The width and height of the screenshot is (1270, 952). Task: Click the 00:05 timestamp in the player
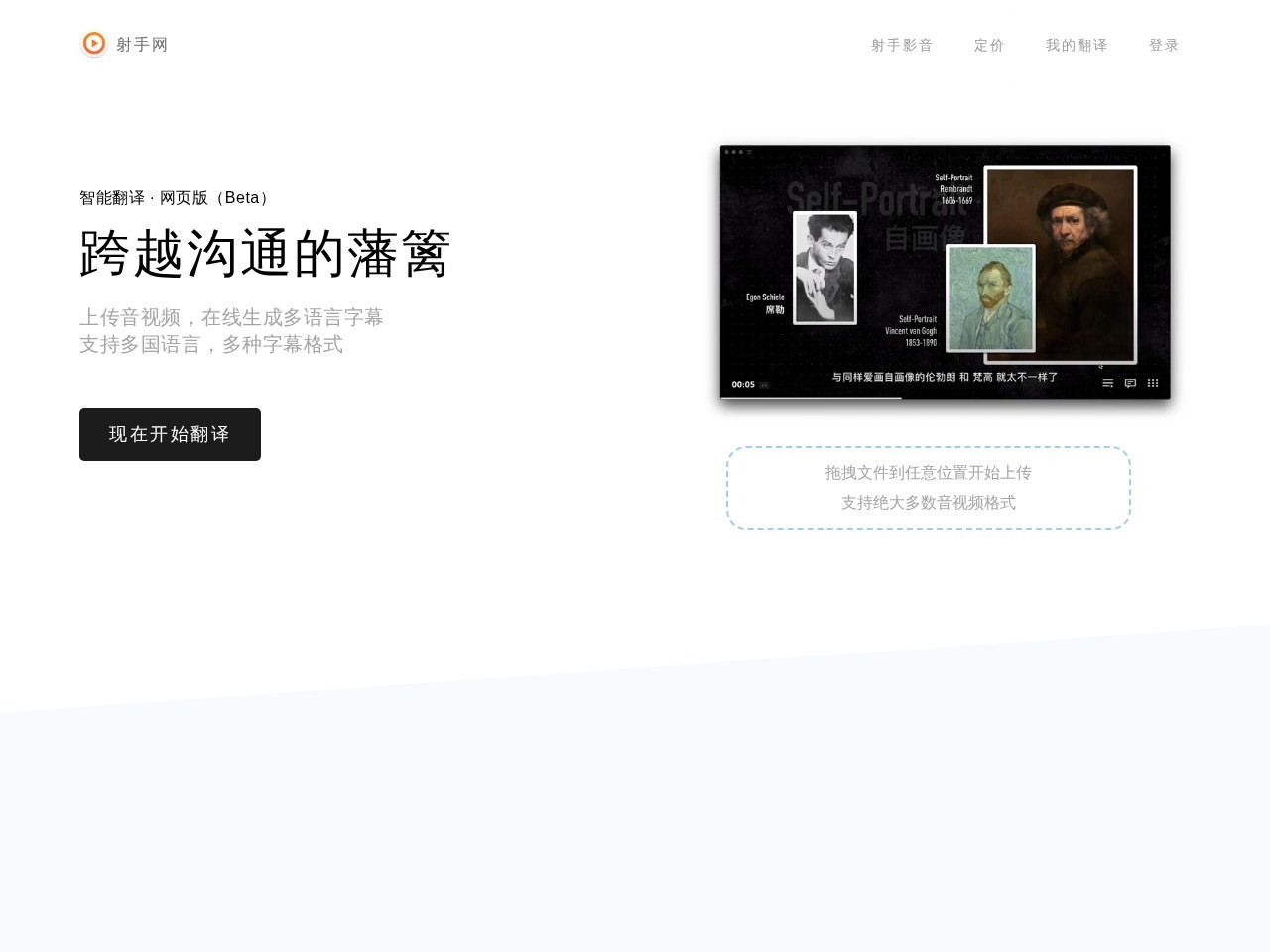pyautogui.click(x=743, y=384)
